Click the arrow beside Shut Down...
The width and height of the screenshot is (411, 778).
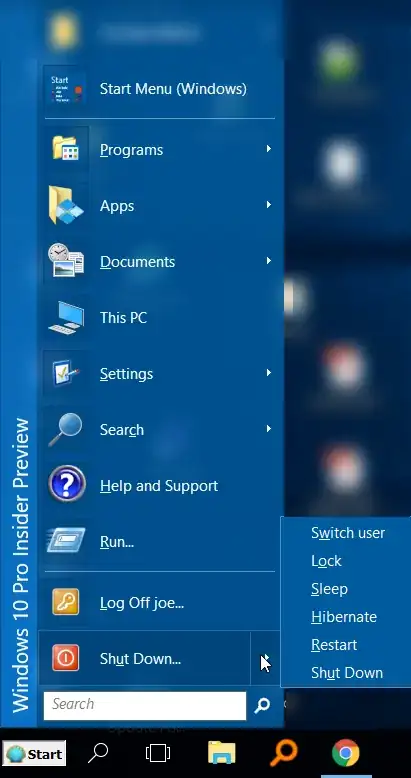(x=266, y=658)
